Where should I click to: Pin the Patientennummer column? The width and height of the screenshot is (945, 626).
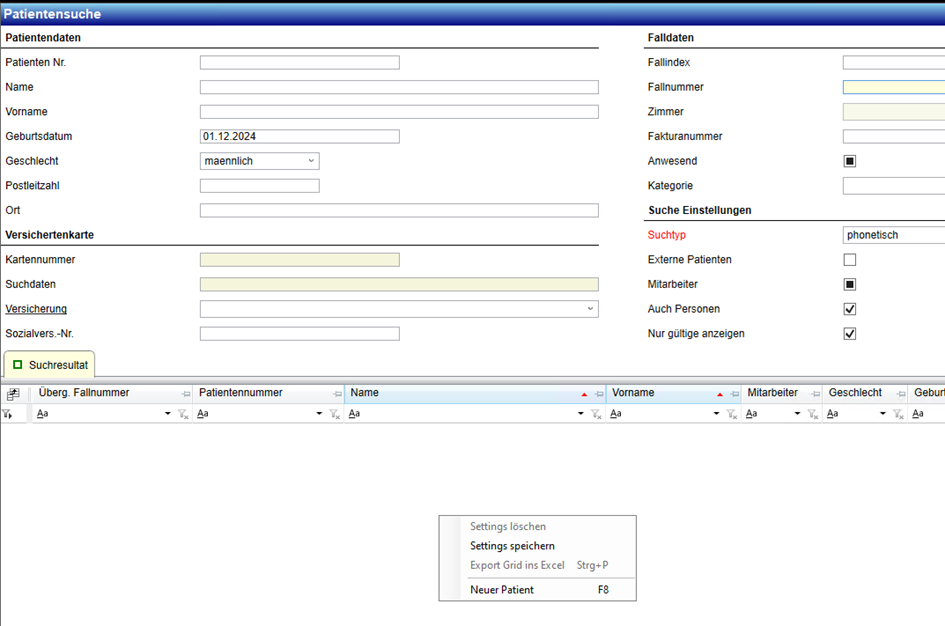[337, 394]
